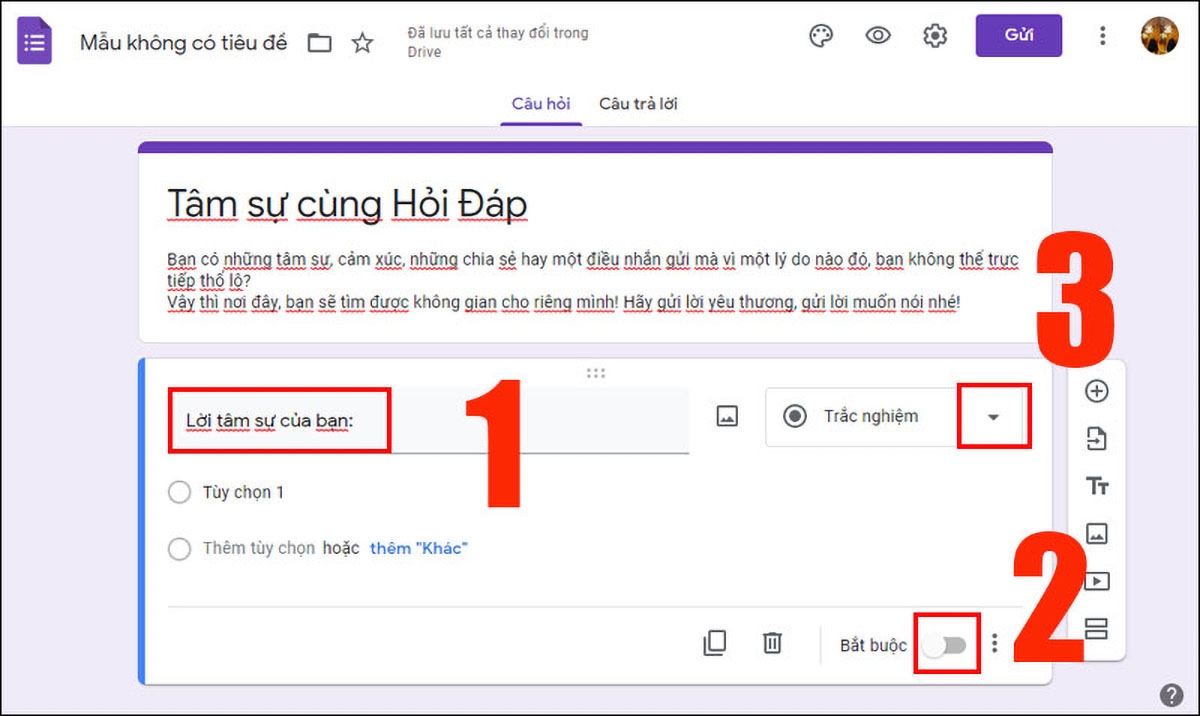The height and width of the screenshot is (716, 1200).
Task: Add a new section with the bottom sidebar icon
Action: point(1097,628)
